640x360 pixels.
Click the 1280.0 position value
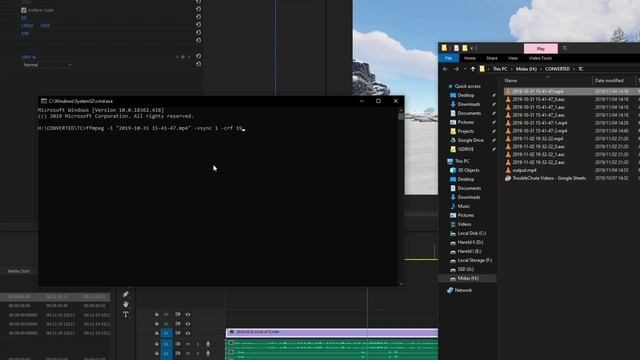[x=27, y=25]
